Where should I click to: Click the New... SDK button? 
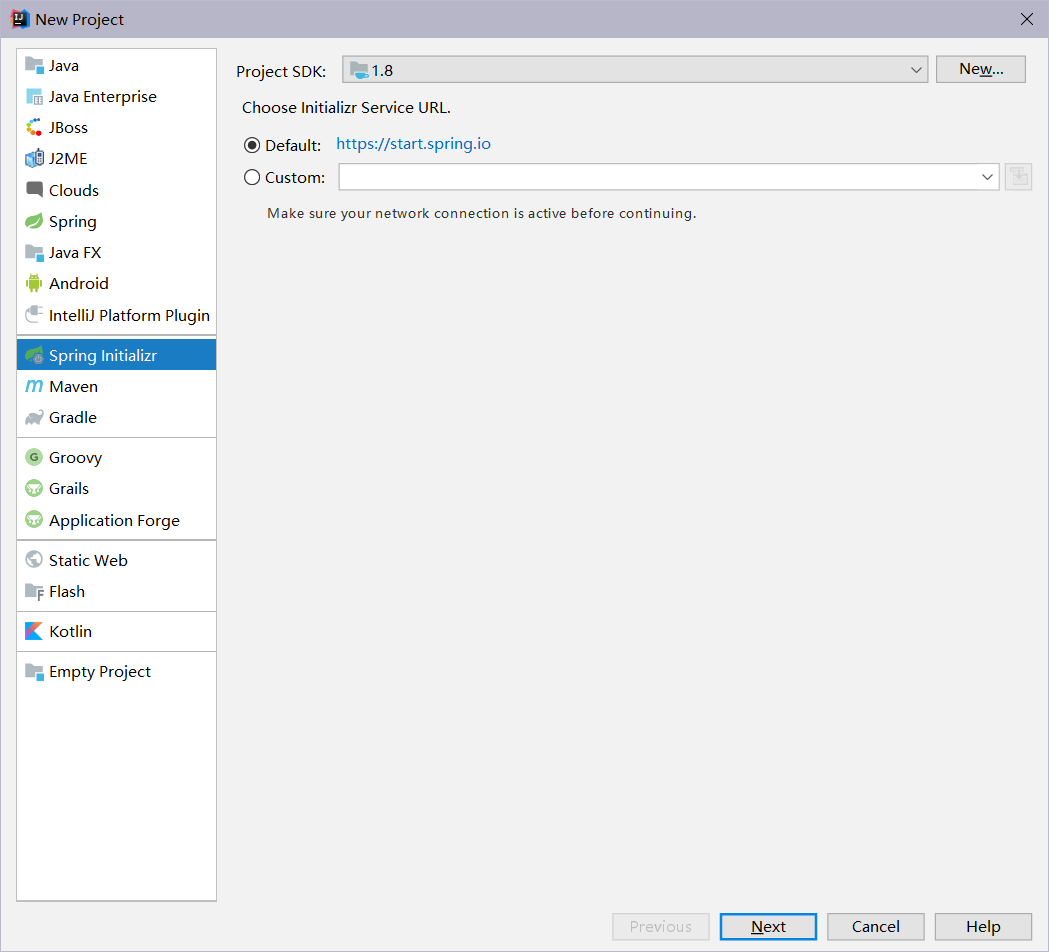coord(981,69)
